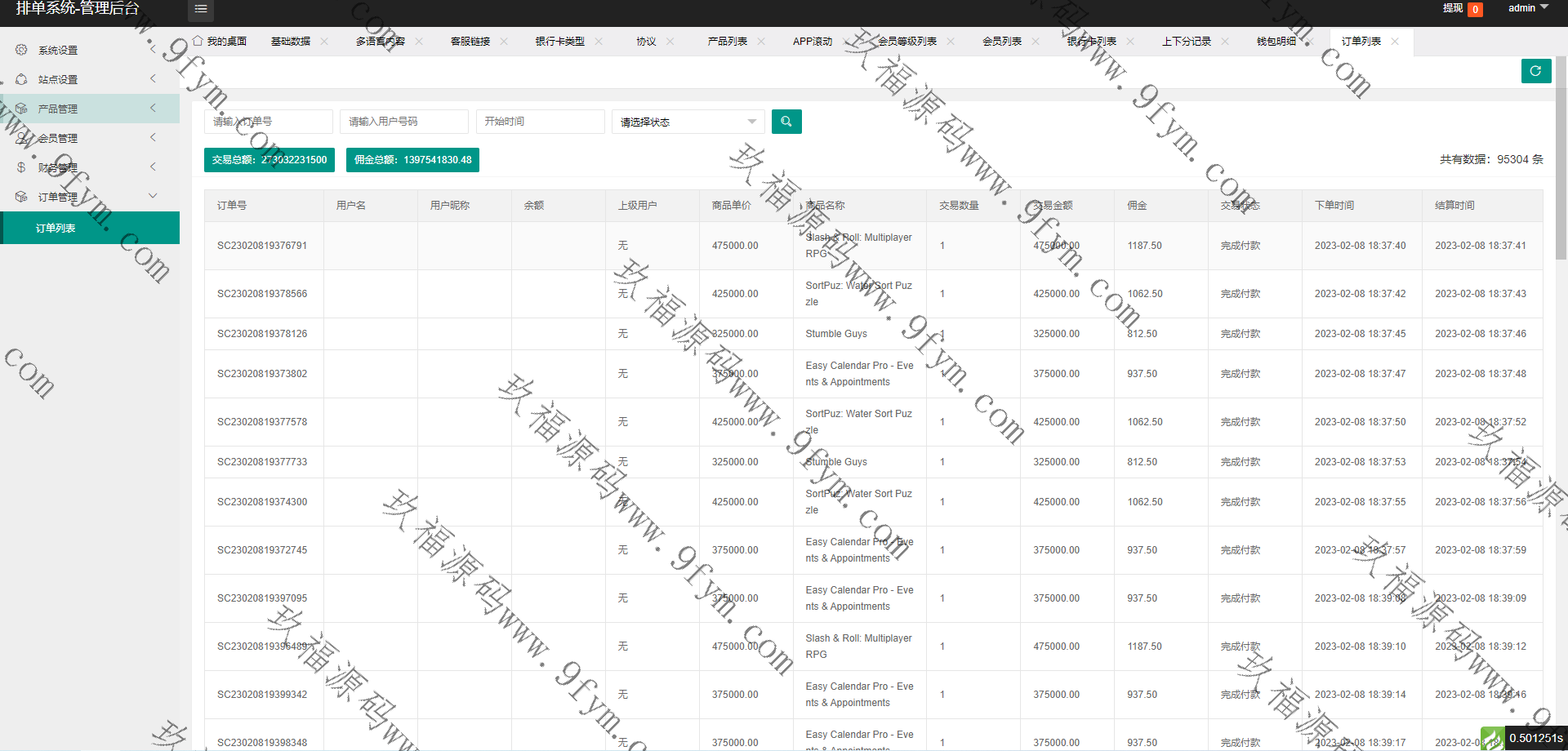The width and height of the screenshot is (1568, 751).
Task: Click the 财务管理 dollar icon
Action: (x=21, y=167)
